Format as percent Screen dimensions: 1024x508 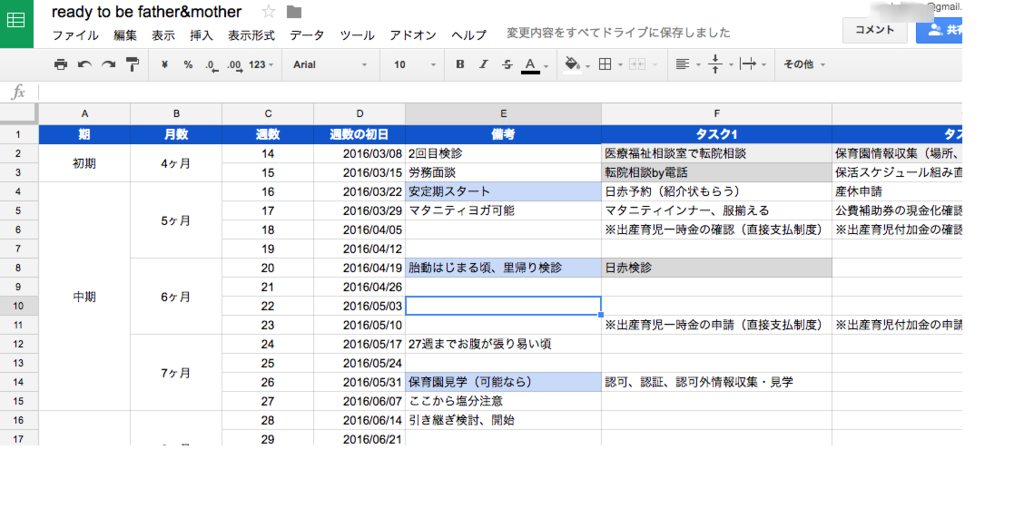click(x=188, y=64)
